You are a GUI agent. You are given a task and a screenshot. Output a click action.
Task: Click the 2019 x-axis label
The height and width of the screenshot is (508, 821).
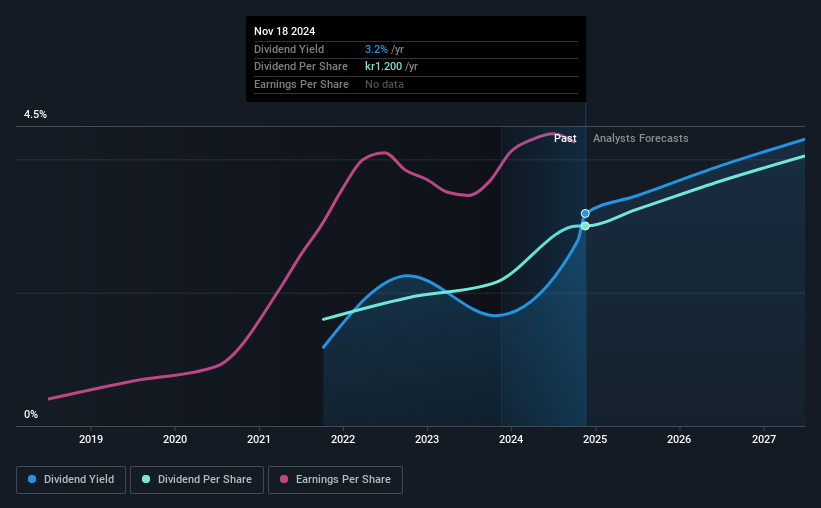[91, 439]
